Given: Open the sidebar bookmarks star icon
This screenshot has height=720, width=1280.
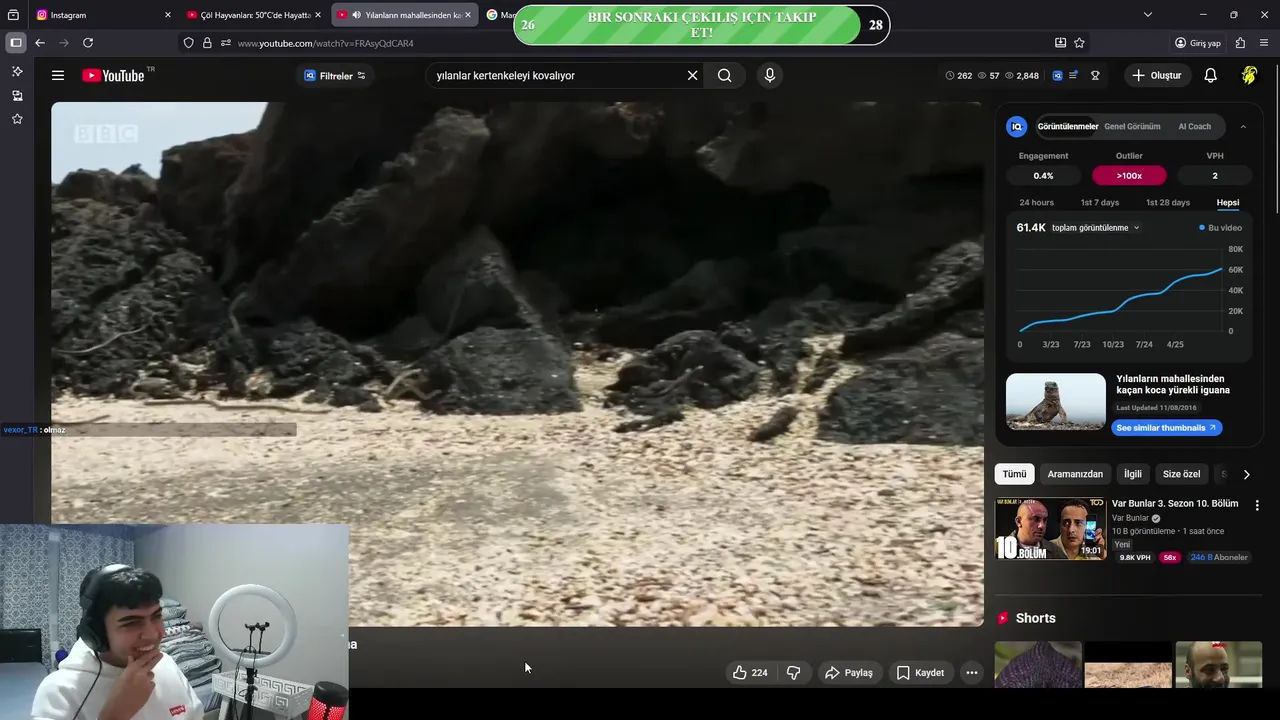Looking at the screenshot, I should (x=17, y=119).
